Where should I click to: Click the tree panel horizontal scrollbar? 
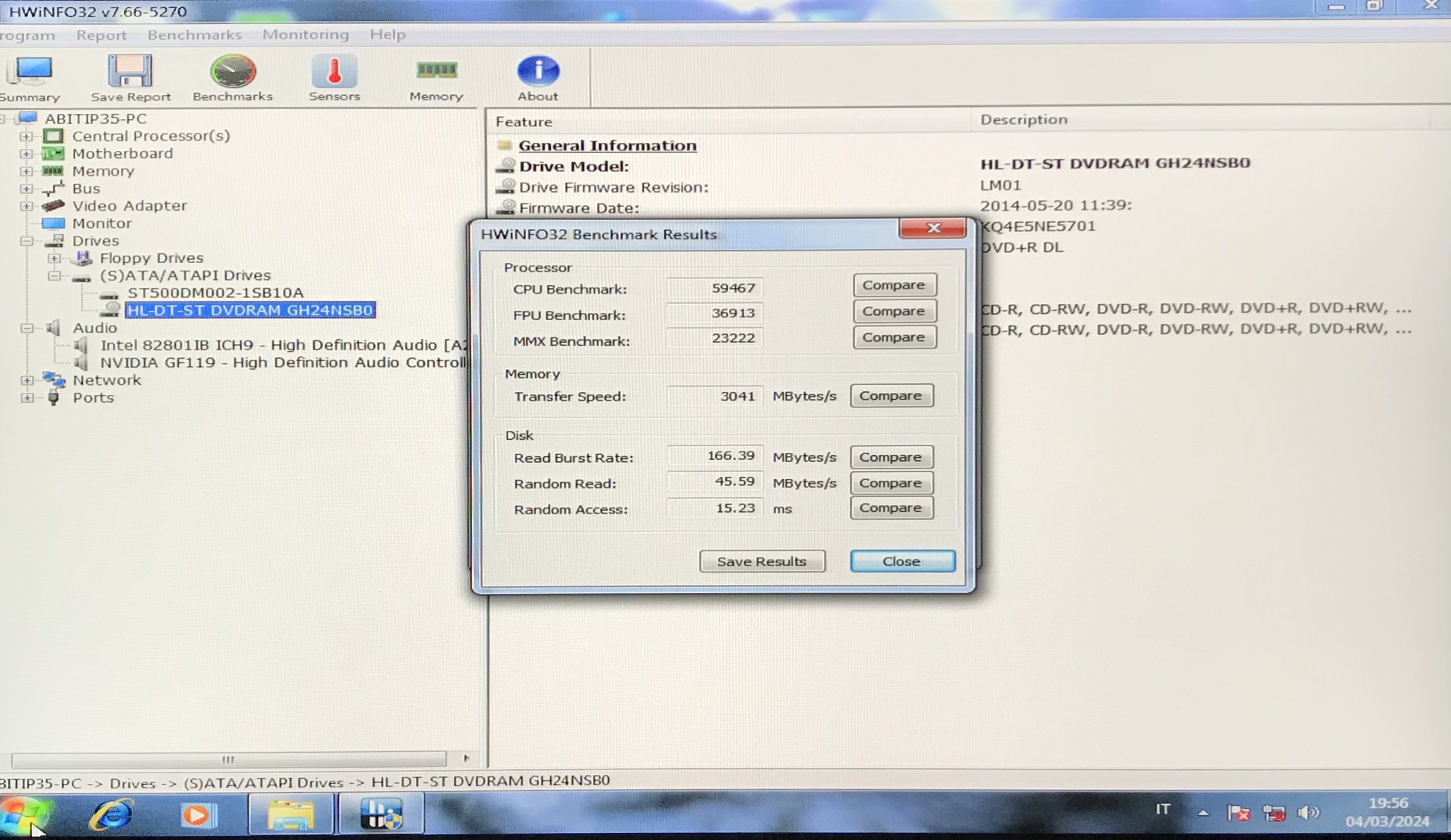tap(229, 760)
